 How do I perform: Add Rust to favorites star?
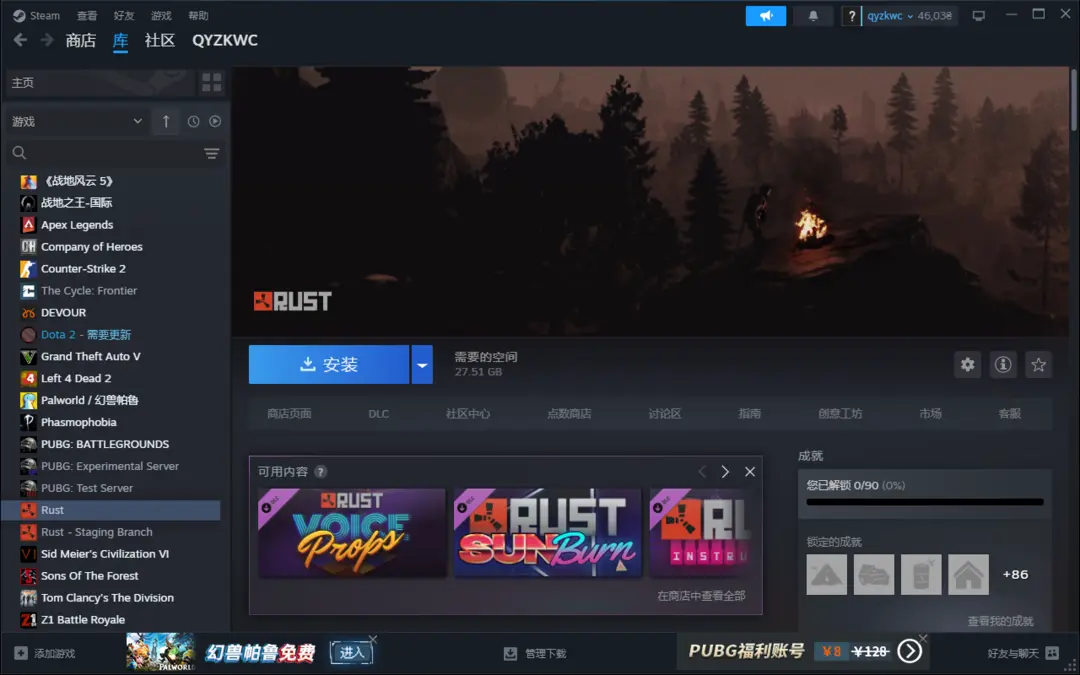tap(1039, 364)
